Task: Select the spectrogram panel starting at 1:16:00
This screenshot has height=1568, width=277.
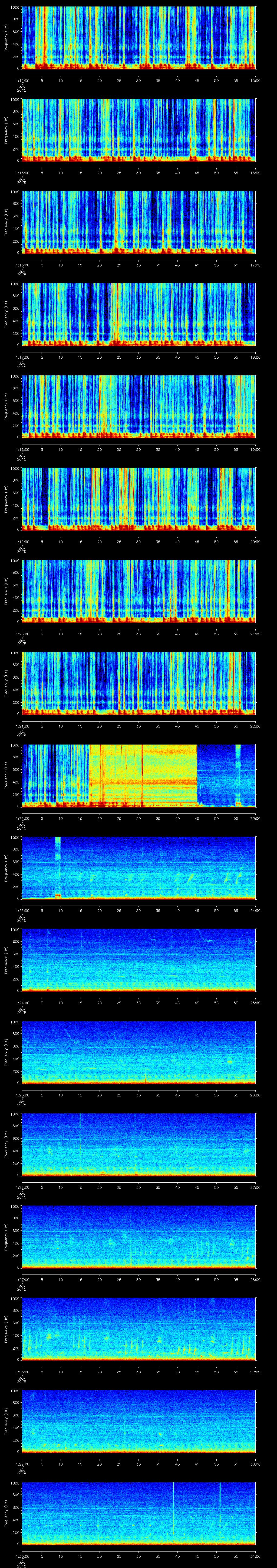Action: (139, 222)
